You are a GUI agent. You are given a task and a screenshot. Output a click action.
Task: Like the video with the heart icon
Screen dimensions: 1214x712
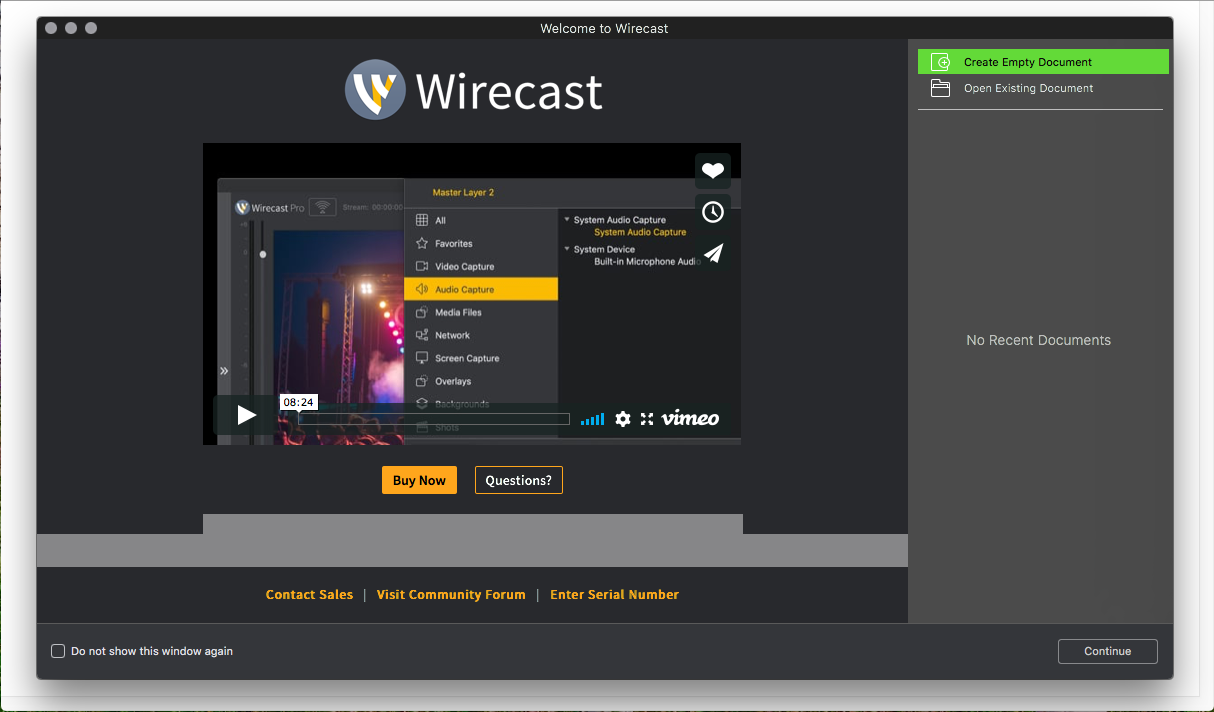[x=712, y=171]
